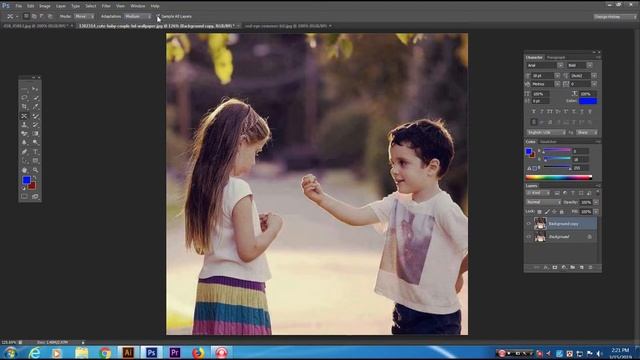
Task: Select the Rectangular Marquee tool
Action: 24,89
